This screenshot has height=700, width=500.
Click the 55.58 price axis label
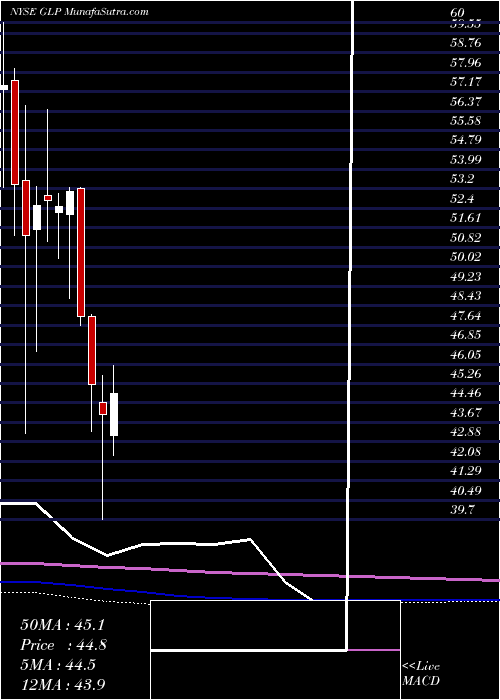tap(465, 121)
